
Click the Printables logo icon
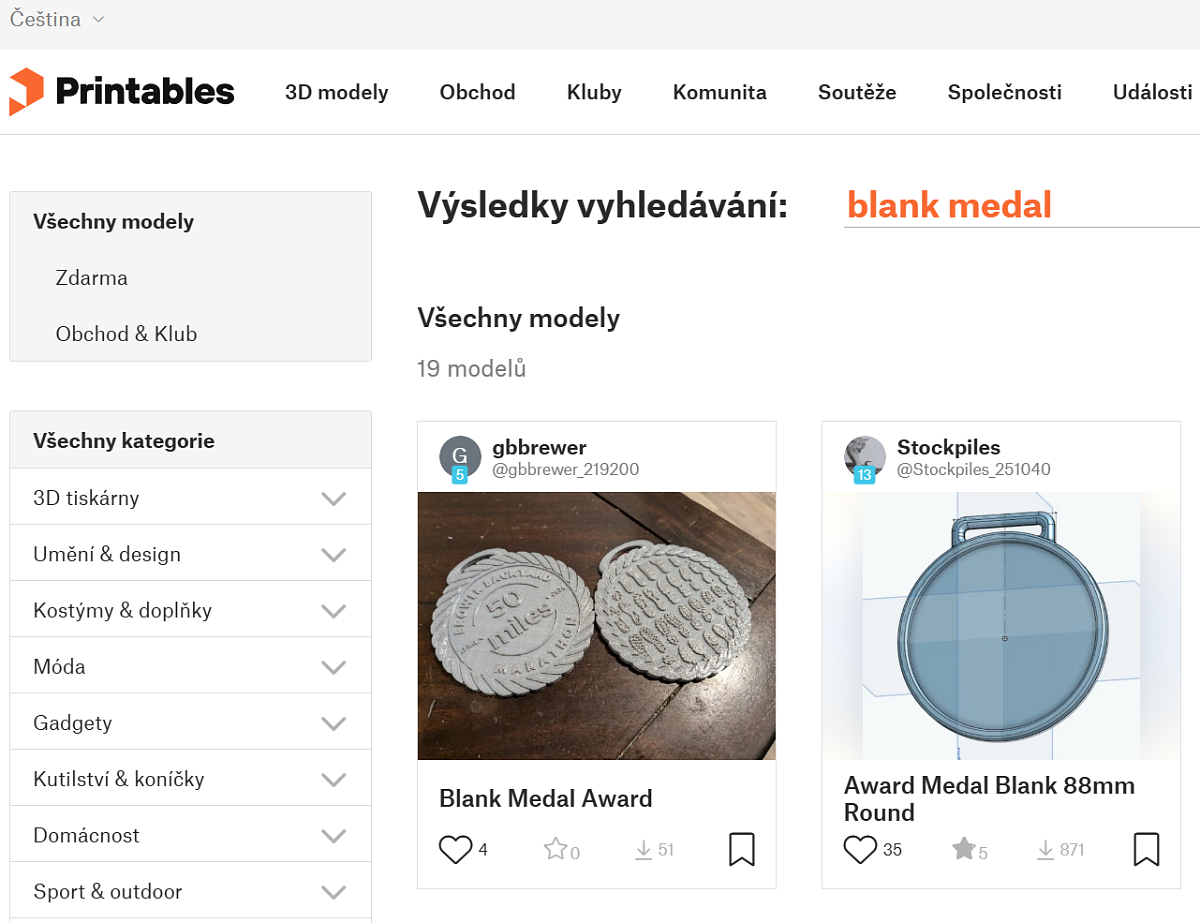[26, 92]
